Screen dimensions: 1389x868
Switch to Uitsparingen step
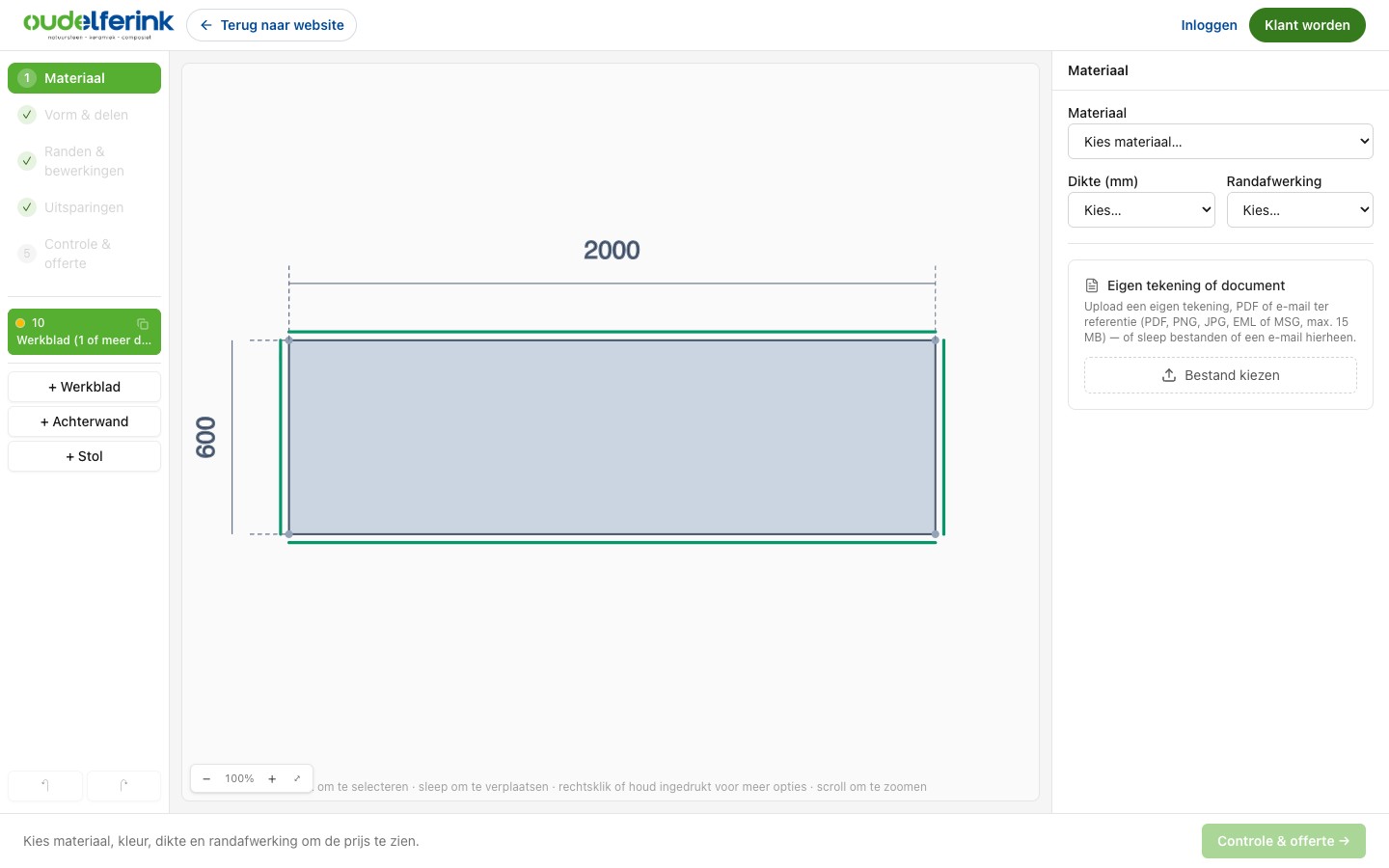click(x=84, y=207)
